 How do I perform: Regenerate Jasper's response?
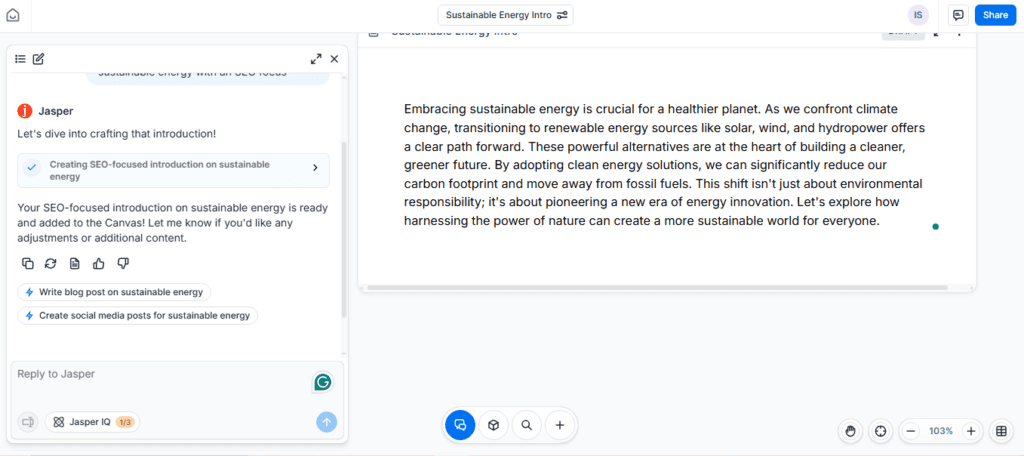[50, 263]
